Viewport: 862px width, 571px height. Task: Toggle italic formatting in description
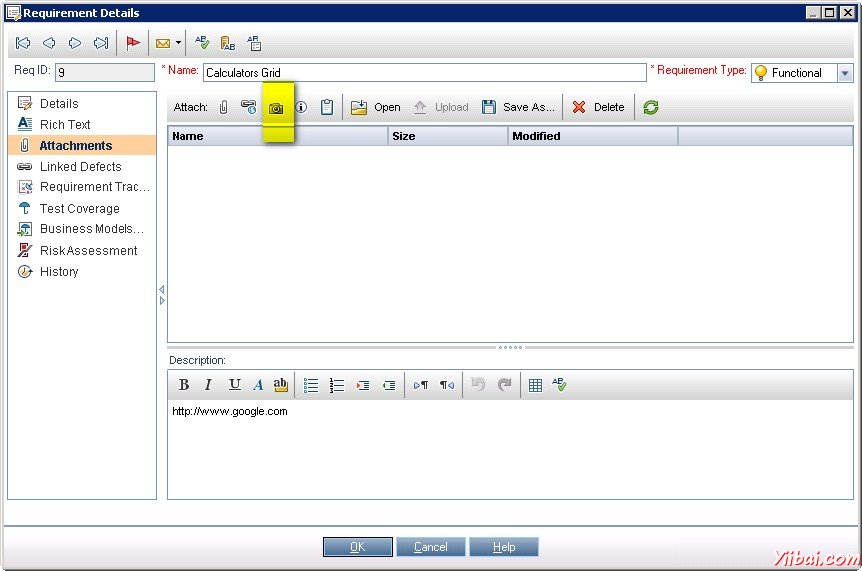[208, 385]
